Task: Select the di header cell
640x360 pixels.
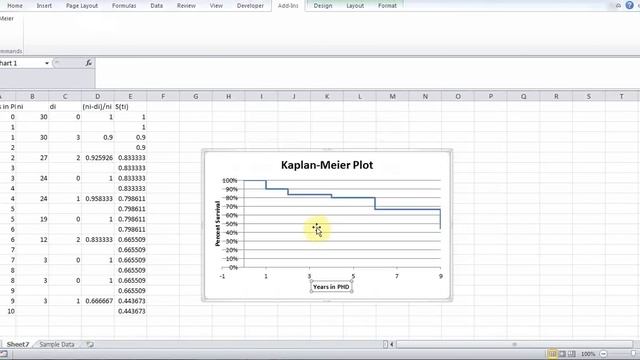Action: coord(65,107)
